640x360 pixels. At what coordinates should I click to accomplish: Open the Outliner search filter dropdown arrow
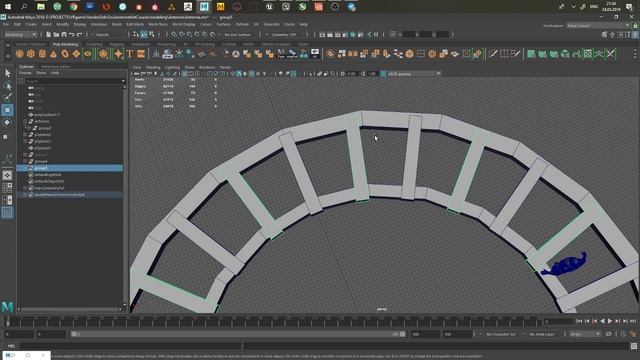tap(123, 81)
